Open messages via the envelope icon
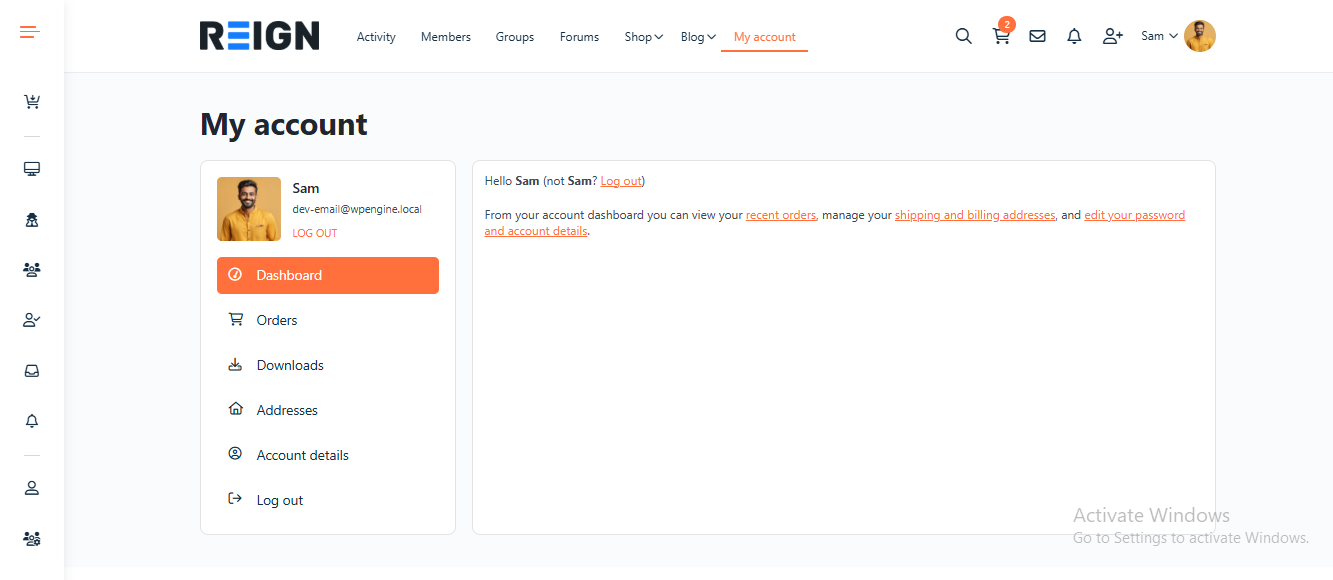Image resolution: width=1333 pixels, height=580 pixels. coord(1037,35)
